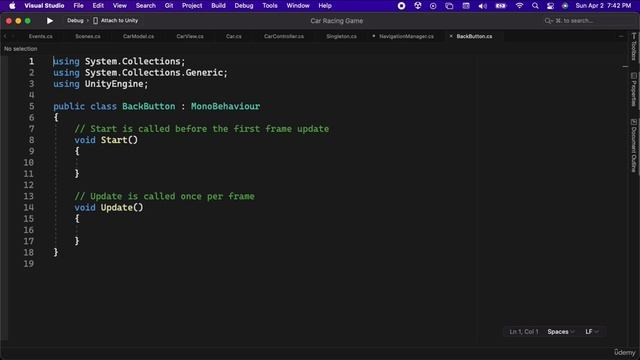The width and height of the screenshot is (640, 360).
Task: Open the Git menu
Action: [169, 6]
